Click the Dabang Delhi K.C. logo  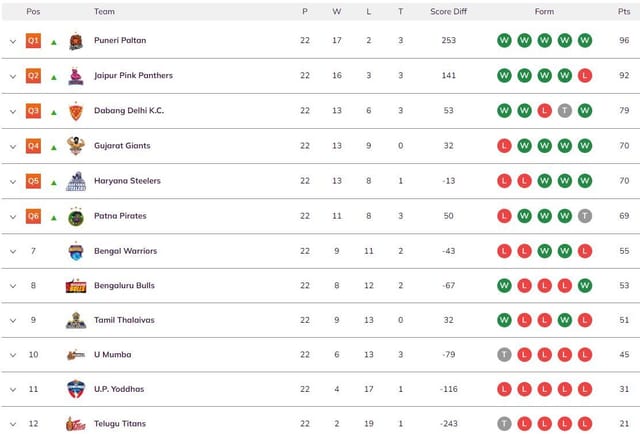(76, 111)
